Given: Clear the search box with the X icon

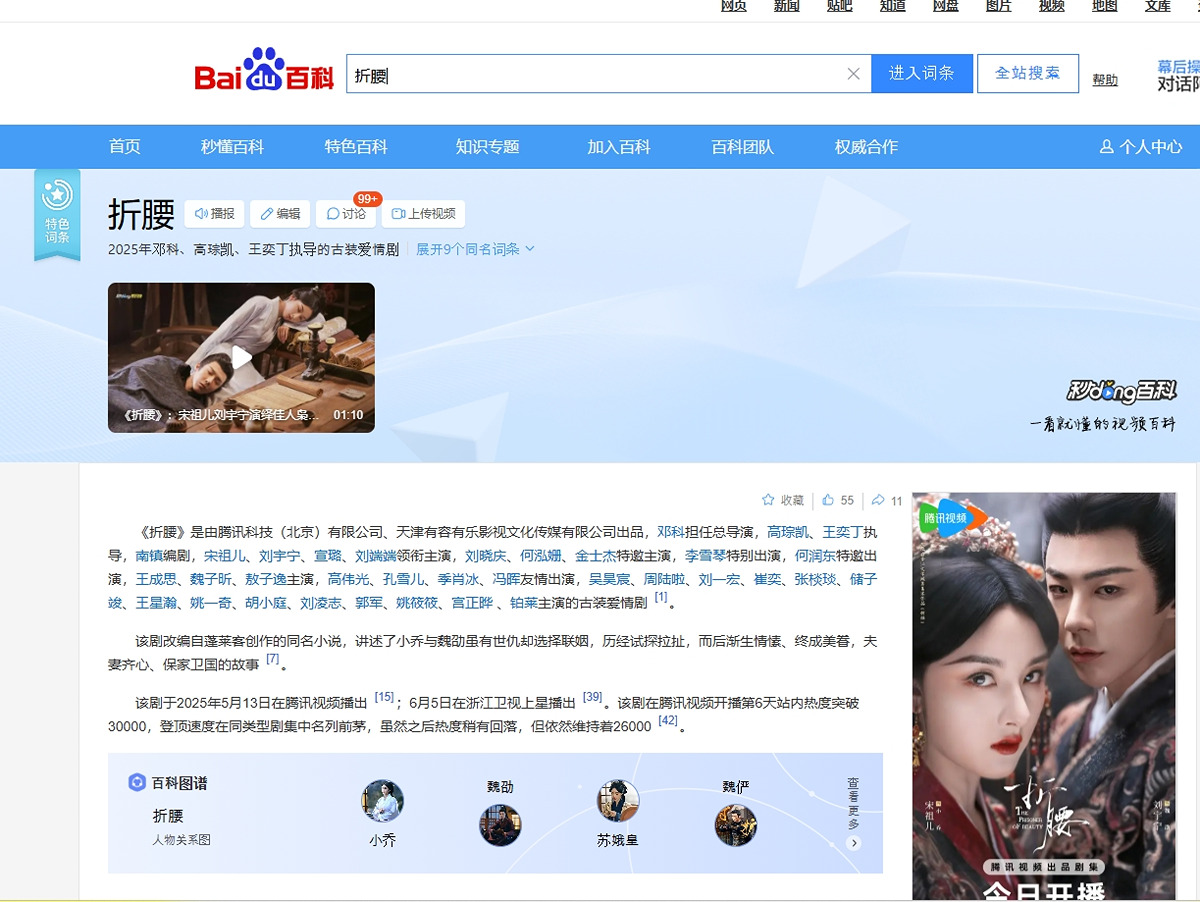Looking at the screenshot, I should click(853, 73).
